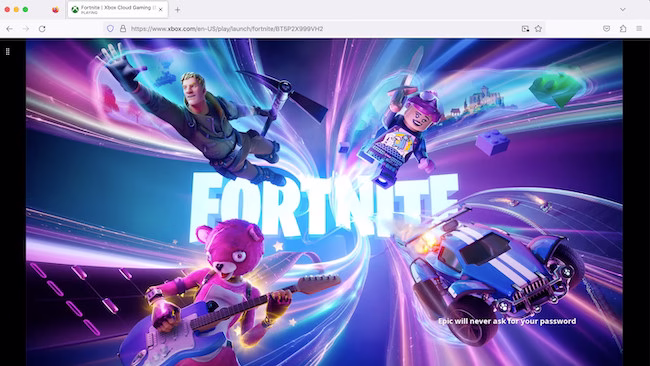
Task: Bookmark this page with star icon
Action: (x=538, y=29)
